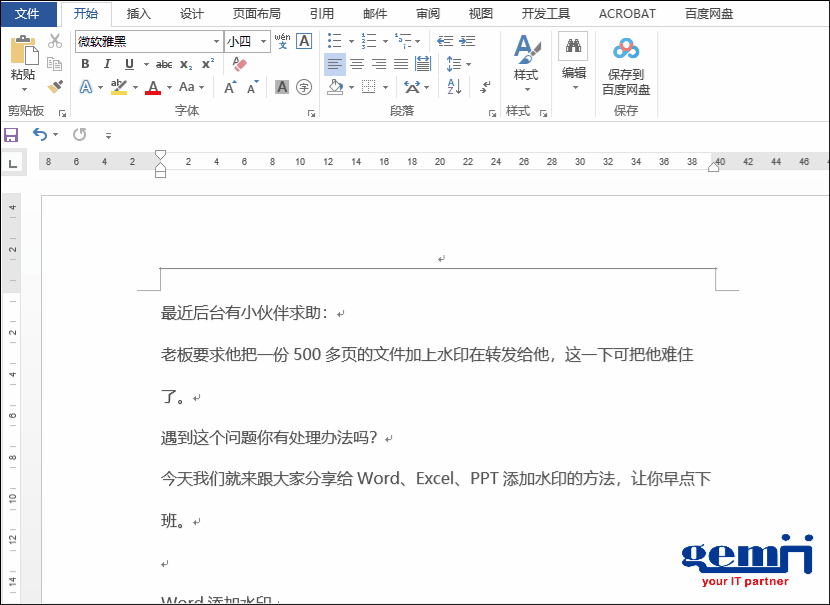830x605 pixels.
Task: Toggle italic formatting
Action: [107, 64]
